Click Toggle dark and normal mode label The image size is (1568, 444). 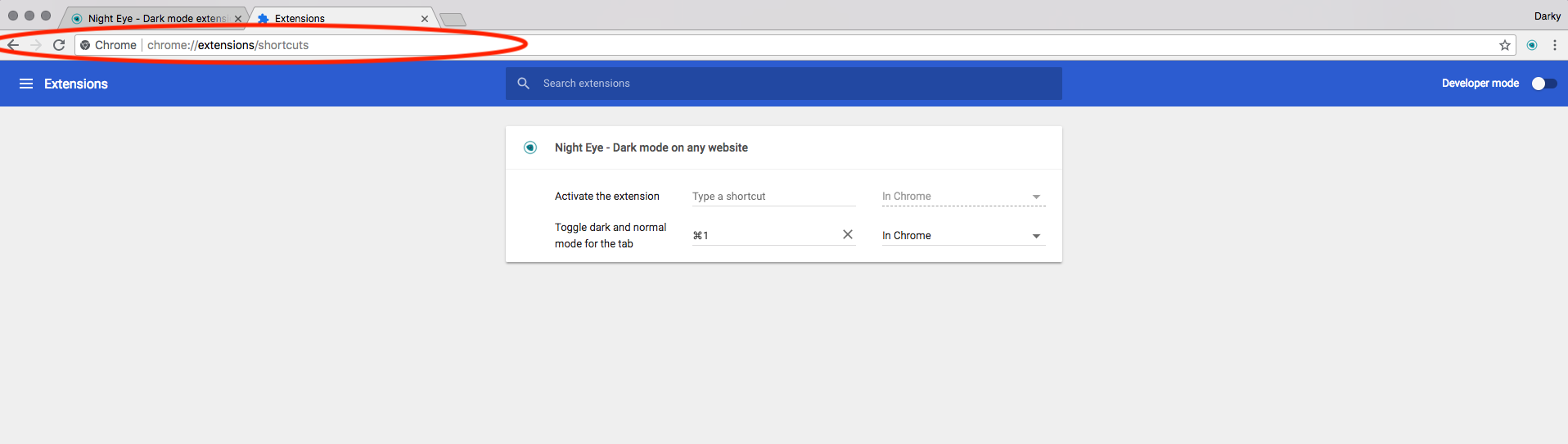(611, 235)
